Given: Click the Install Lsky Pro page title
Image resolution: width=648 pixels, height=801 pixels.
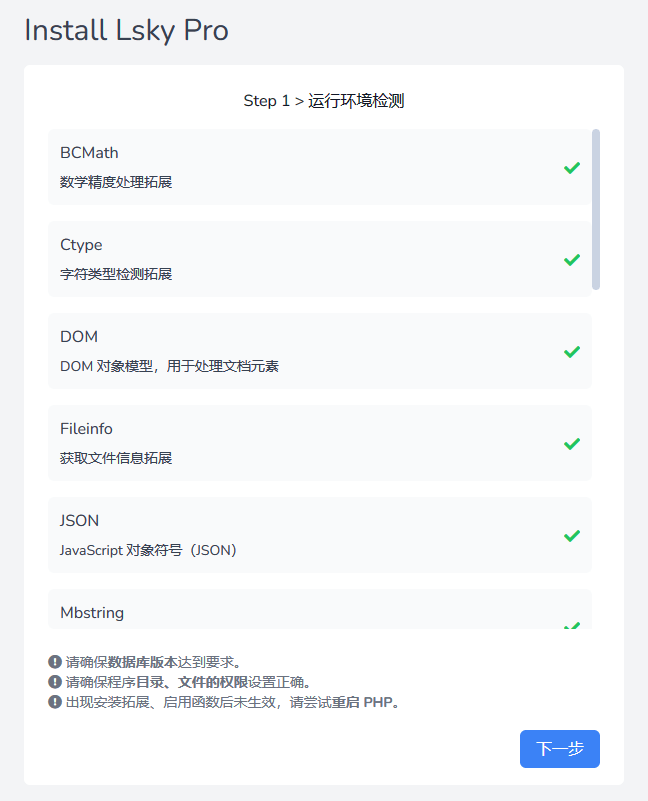Looking at the screenshot, I should point(126,31).
